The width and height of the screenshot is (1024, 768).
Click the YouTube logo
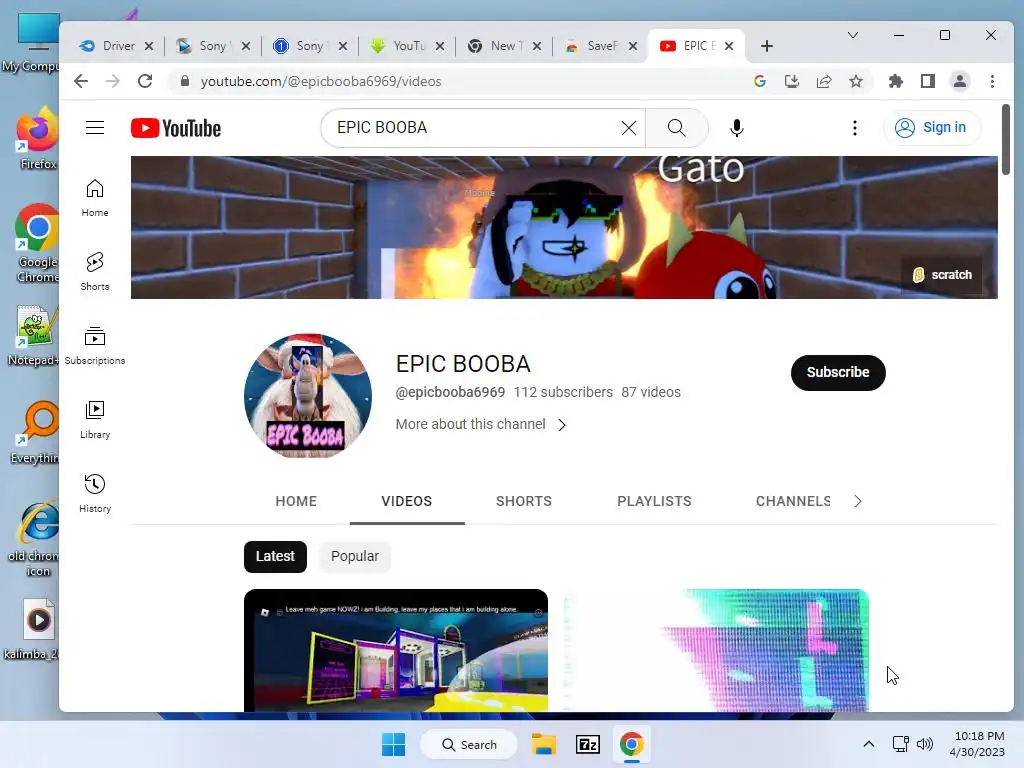pyautogui.click(x=176, y=128)
